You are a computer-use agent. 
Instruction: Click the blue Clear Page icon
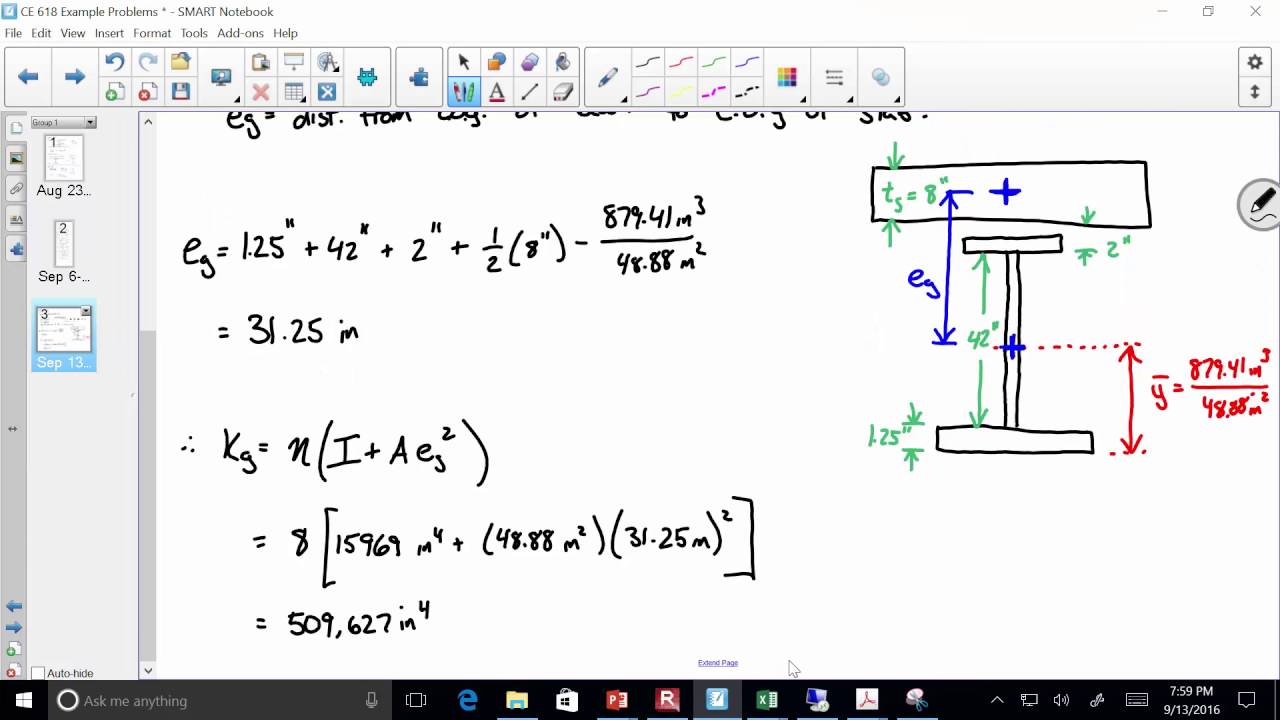pos(327,92)
